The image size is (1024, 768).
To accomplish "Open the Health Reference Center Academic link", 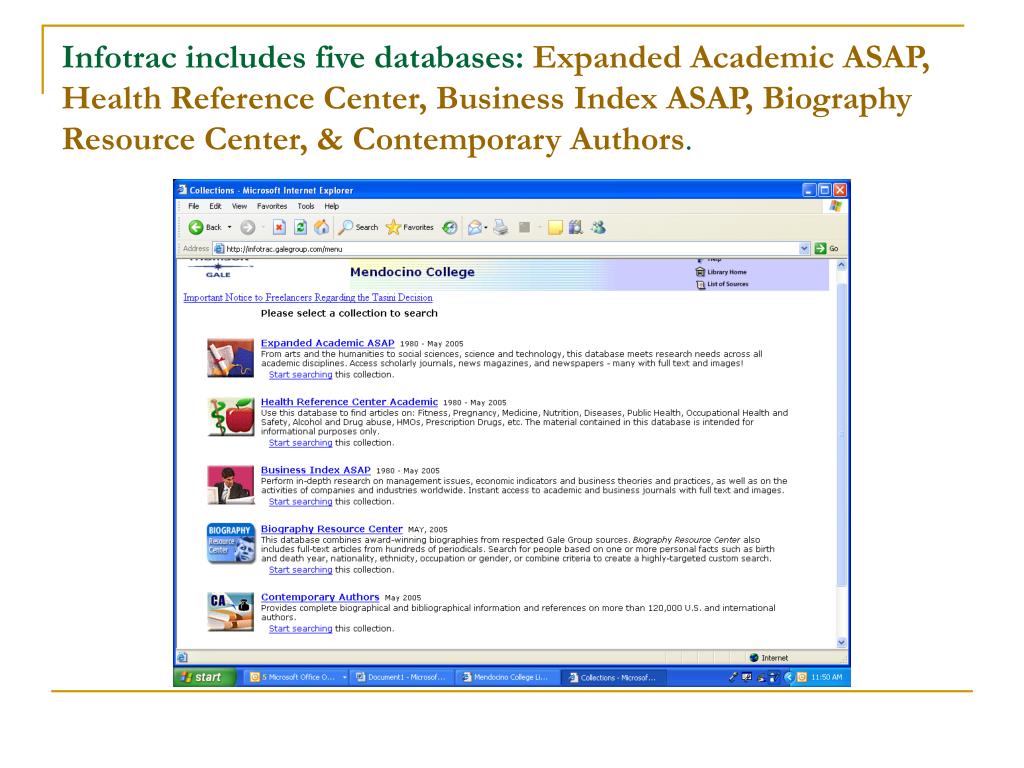I will (x=349, y=402).
